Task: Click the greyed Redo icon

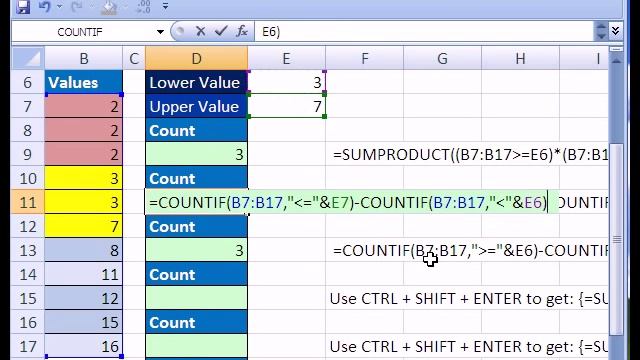Action: pyautogui.click(x=76, y=6)
